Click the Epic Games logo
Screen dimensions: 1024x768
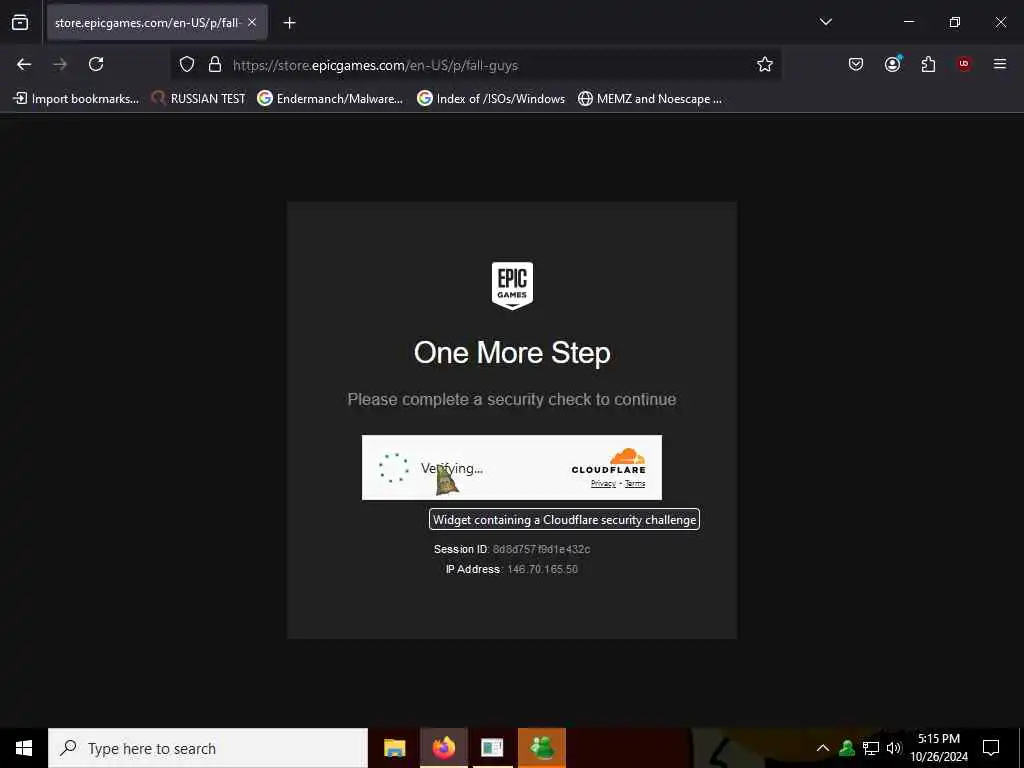tap(512, 285)
